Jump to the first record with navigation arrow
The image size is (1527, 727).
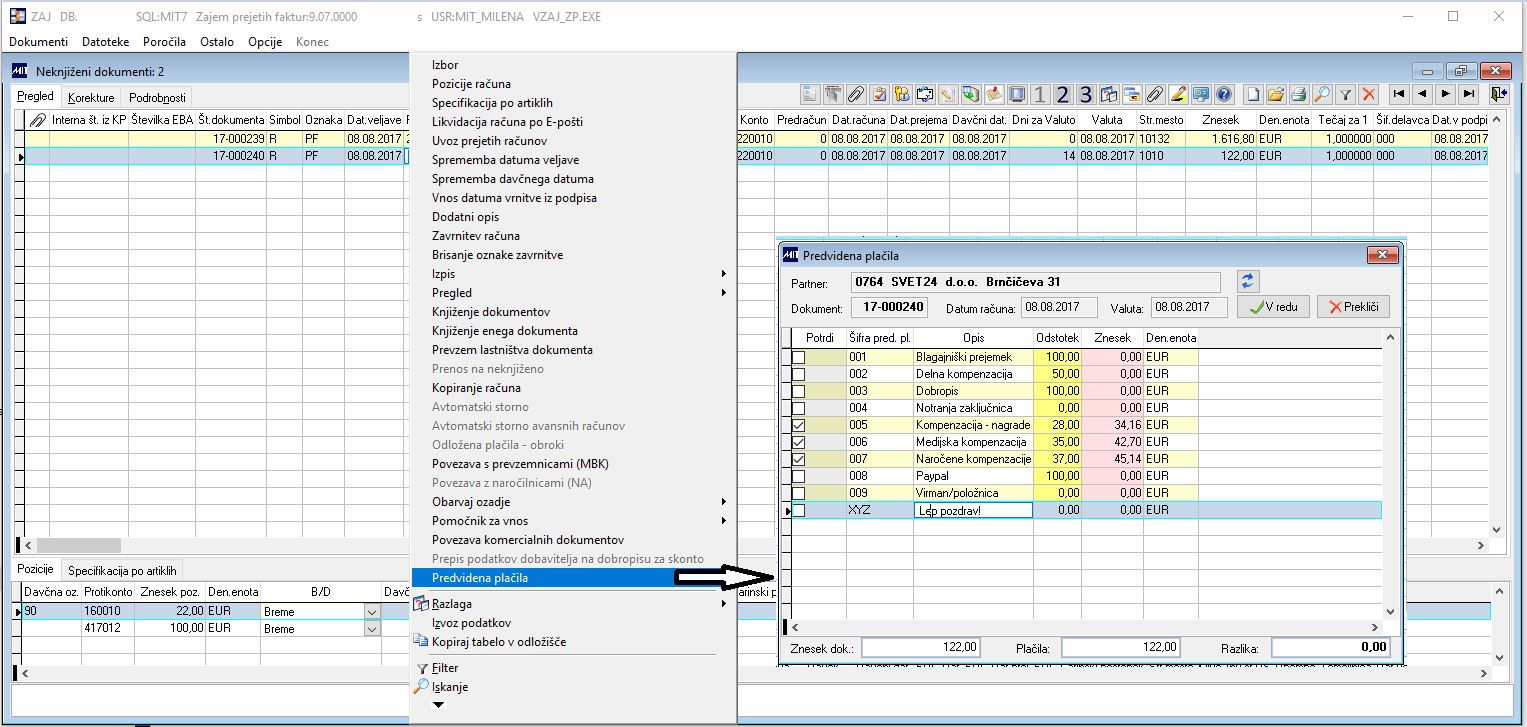coord(1398,94)
